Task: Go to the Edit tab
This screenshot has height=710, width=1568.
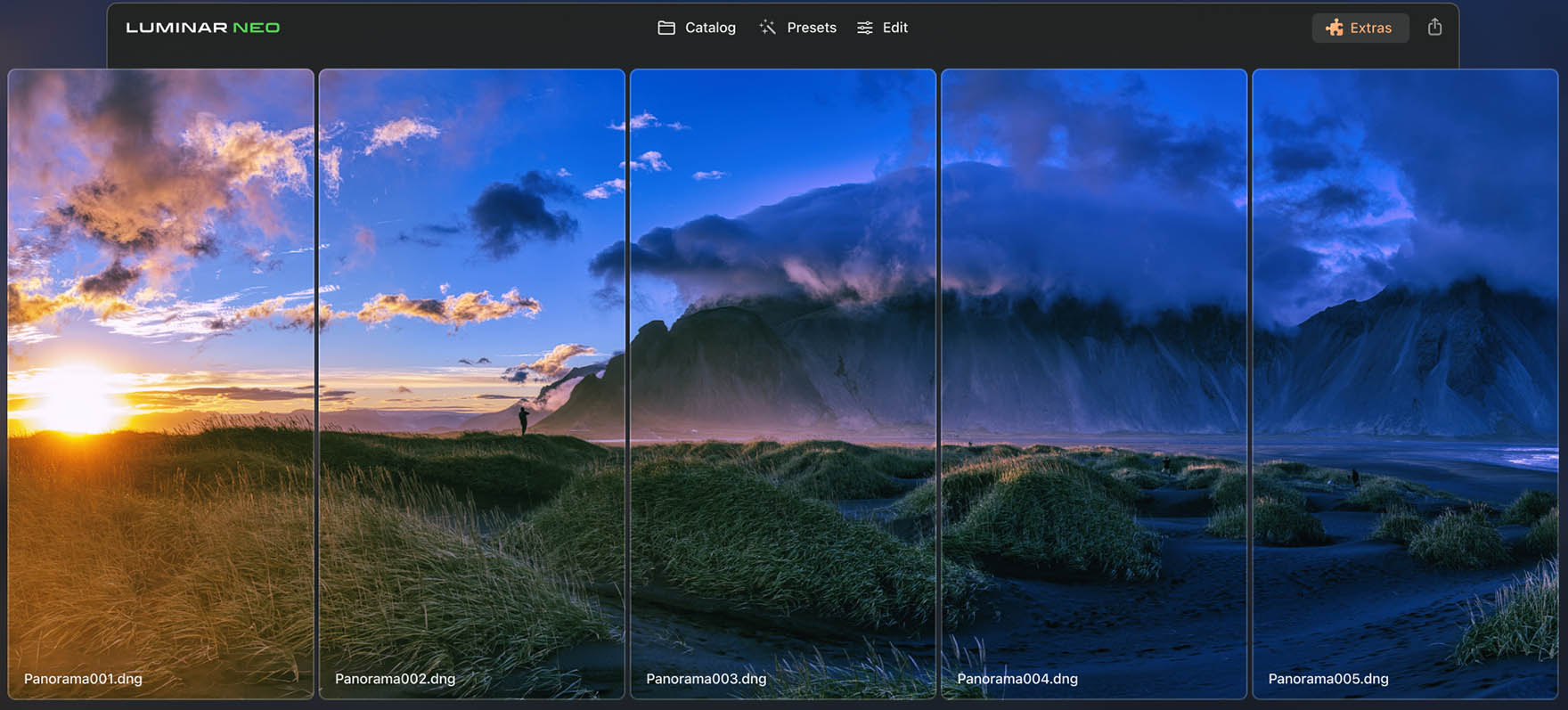Action: tap(894, 28)
